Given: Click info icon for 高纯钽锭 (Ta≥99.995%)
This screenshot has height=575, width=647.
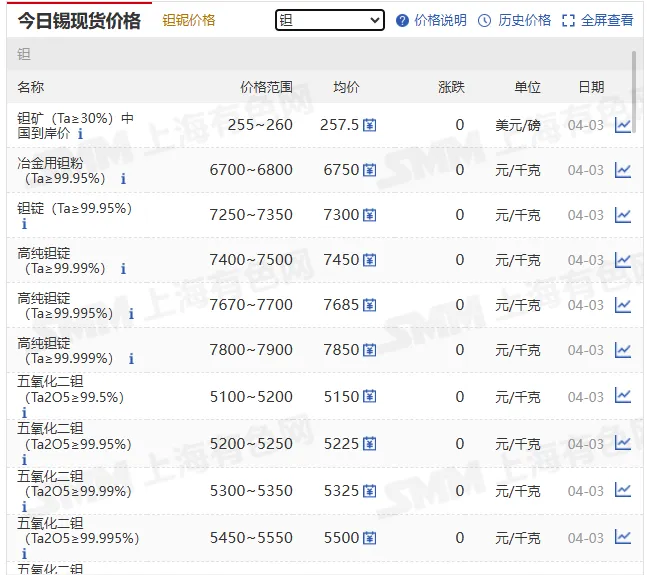Looking at the screenshot, I should click(131, 314).
